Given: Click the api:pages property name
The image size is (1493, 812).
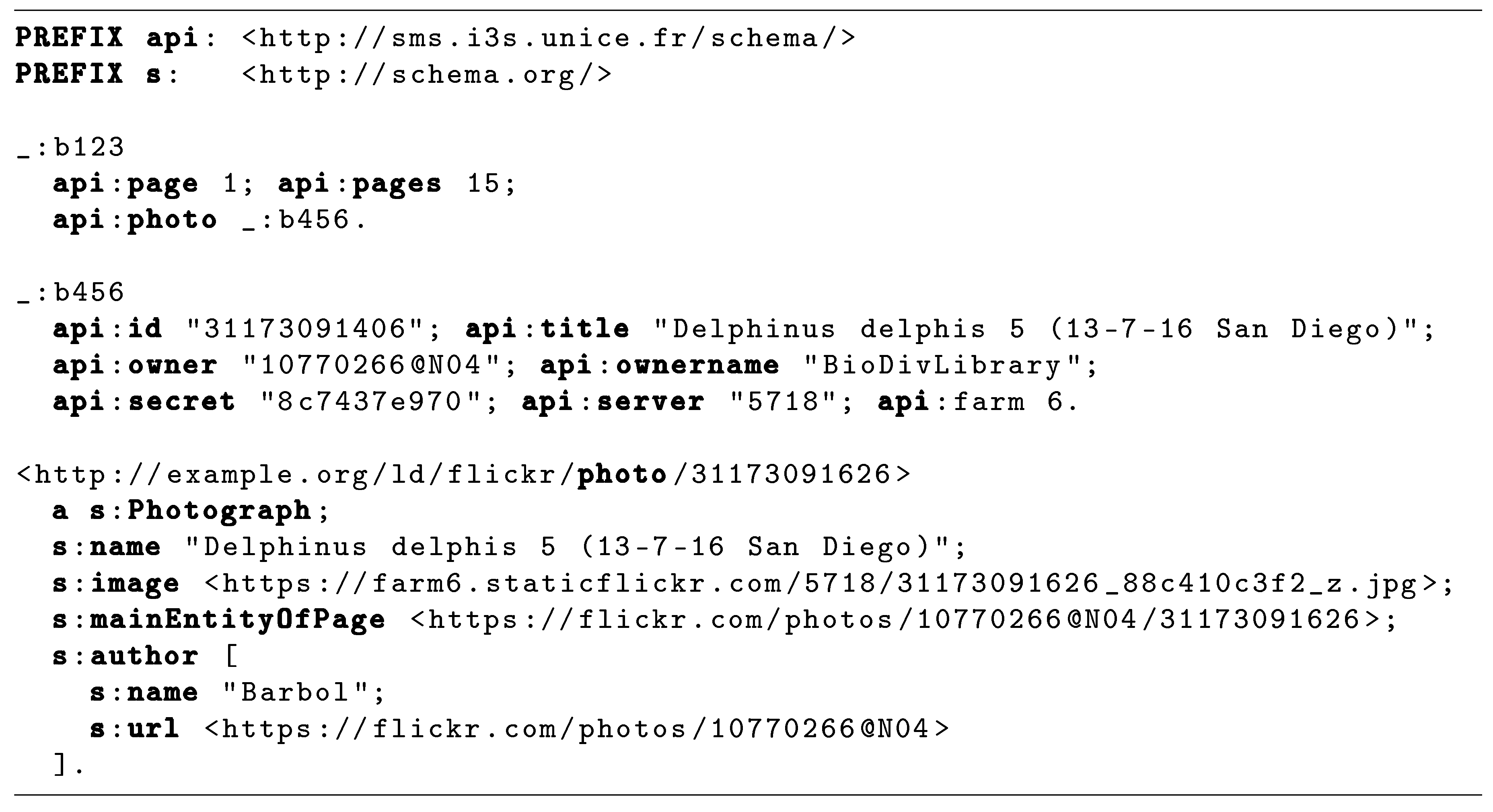Looking at the screenshot, I should point(359,184).
